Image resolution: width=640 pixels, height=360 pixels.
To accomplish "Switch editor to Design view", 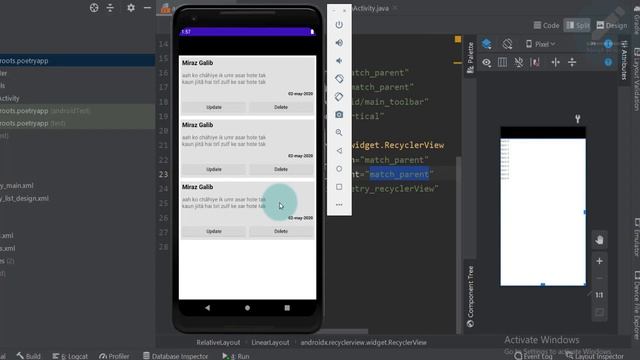I will coord(611,25).
